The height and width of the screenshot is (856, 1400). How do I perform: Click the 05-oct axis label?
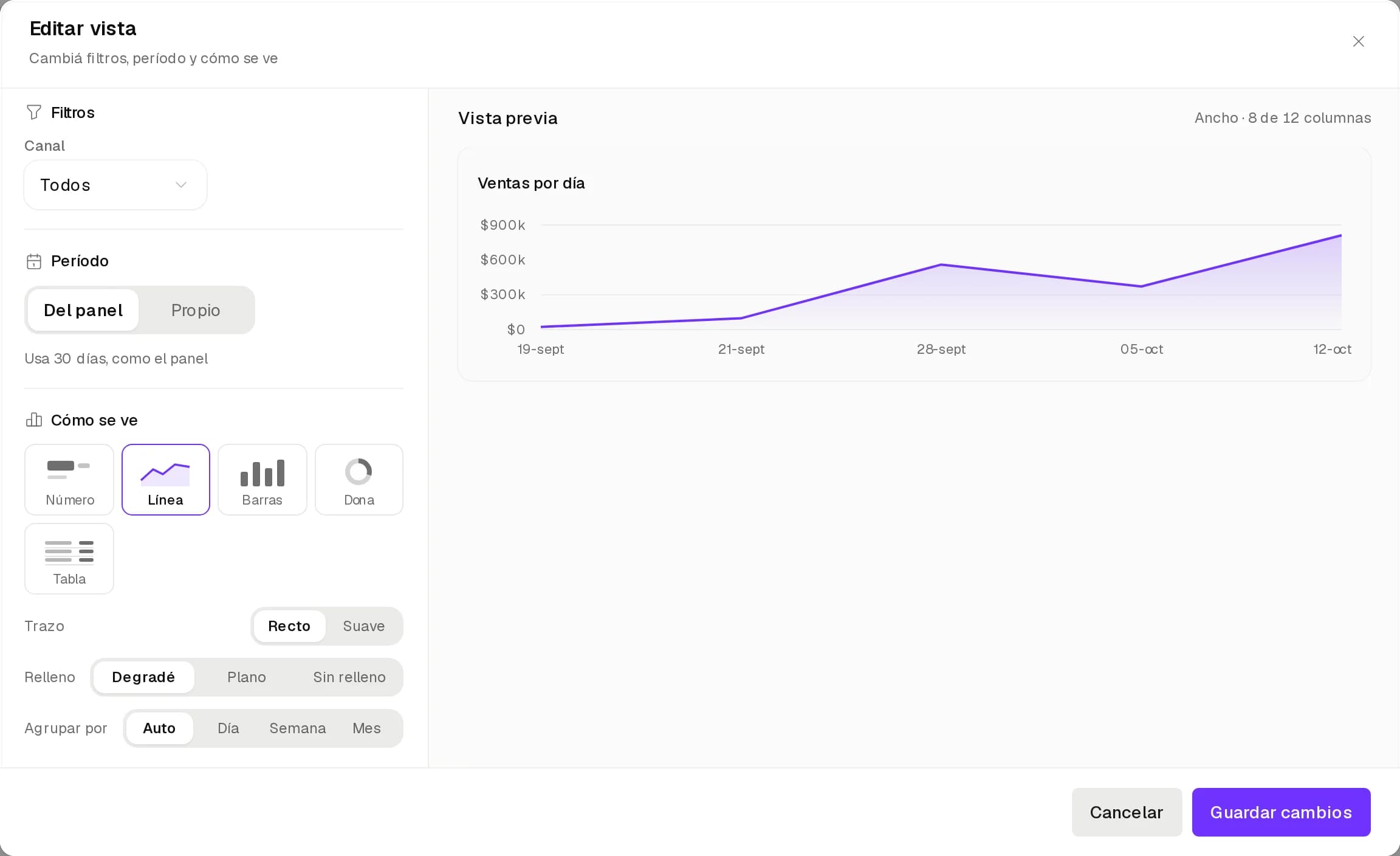(x=1142, y=349)
